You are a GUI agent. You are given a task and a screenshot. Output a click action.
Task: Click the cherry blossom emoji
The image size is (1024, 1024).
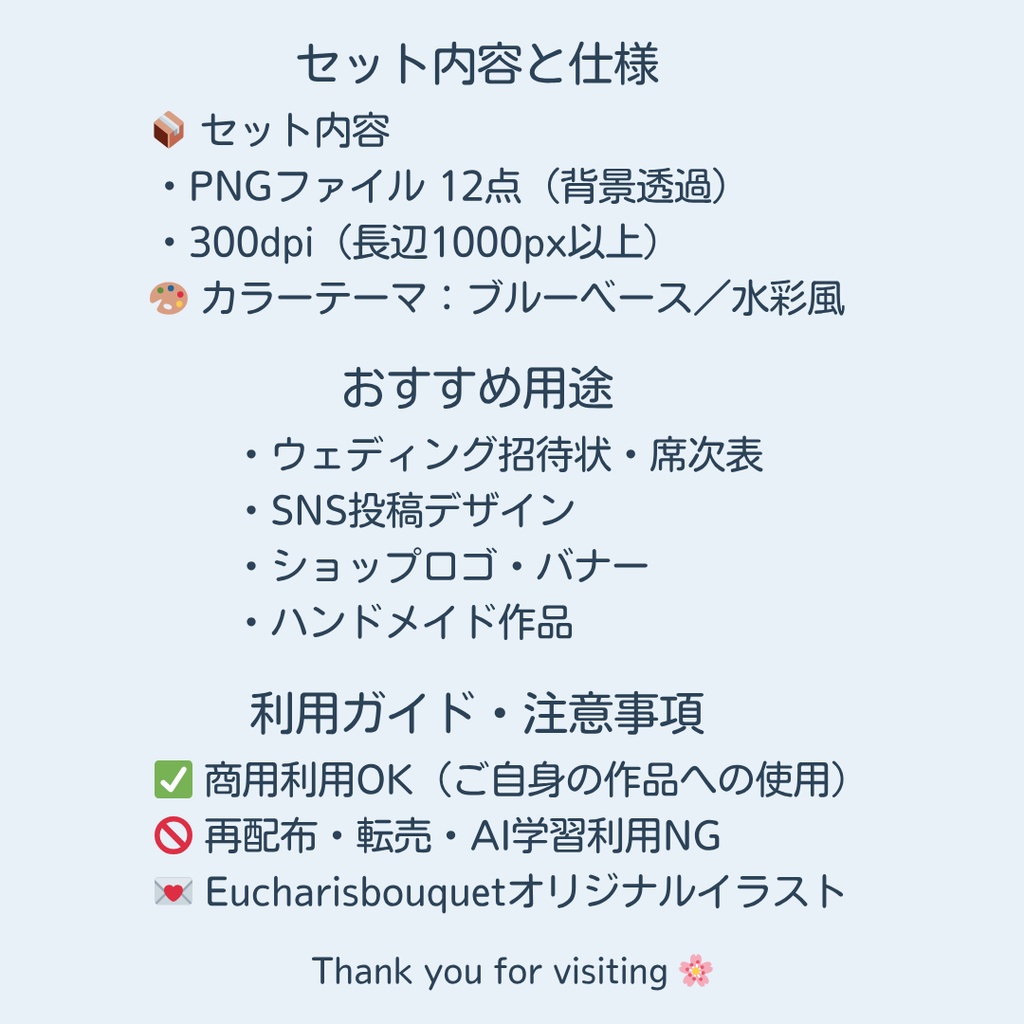695,971
